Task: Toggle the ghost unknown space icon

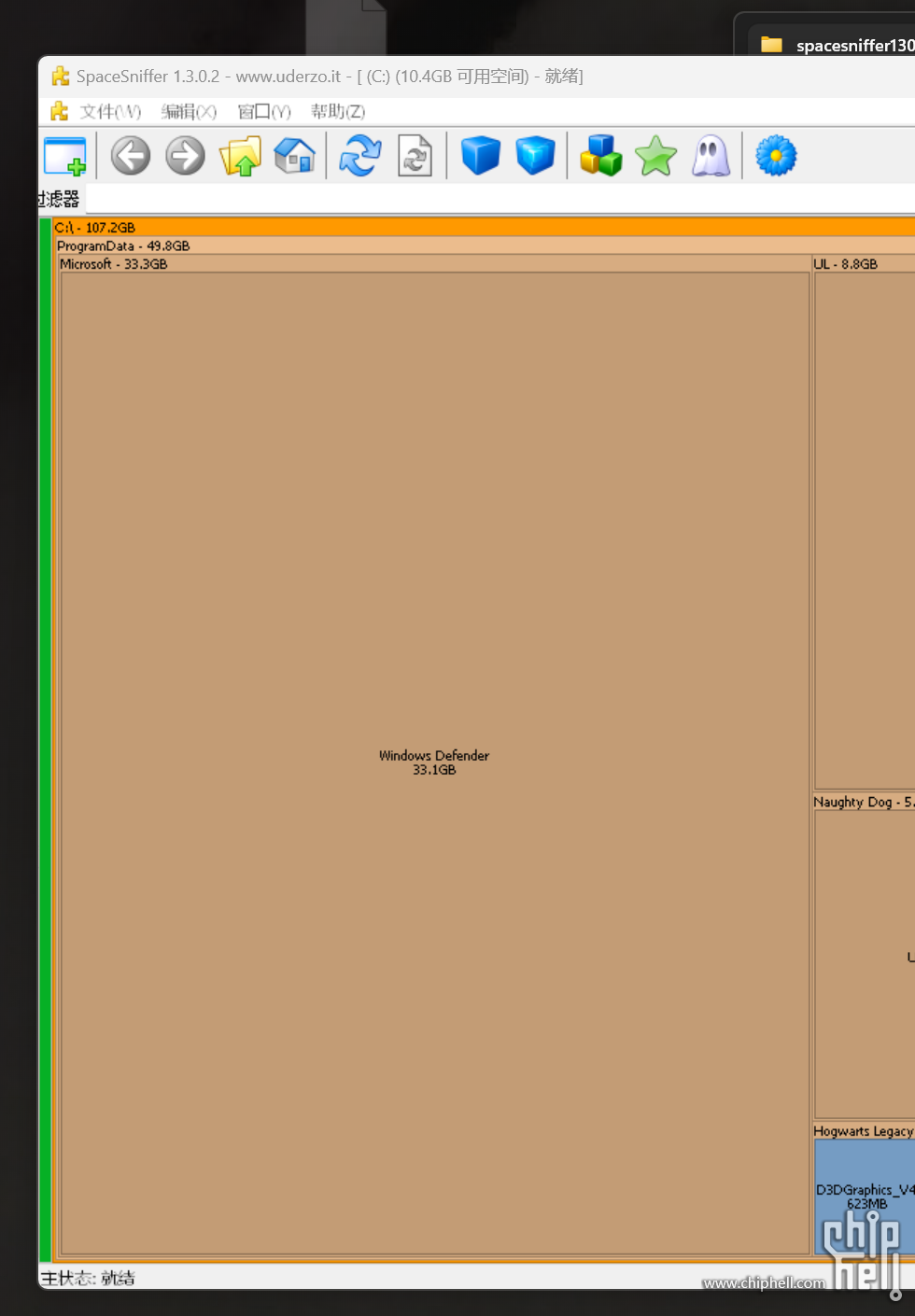Action: point(711,155)
